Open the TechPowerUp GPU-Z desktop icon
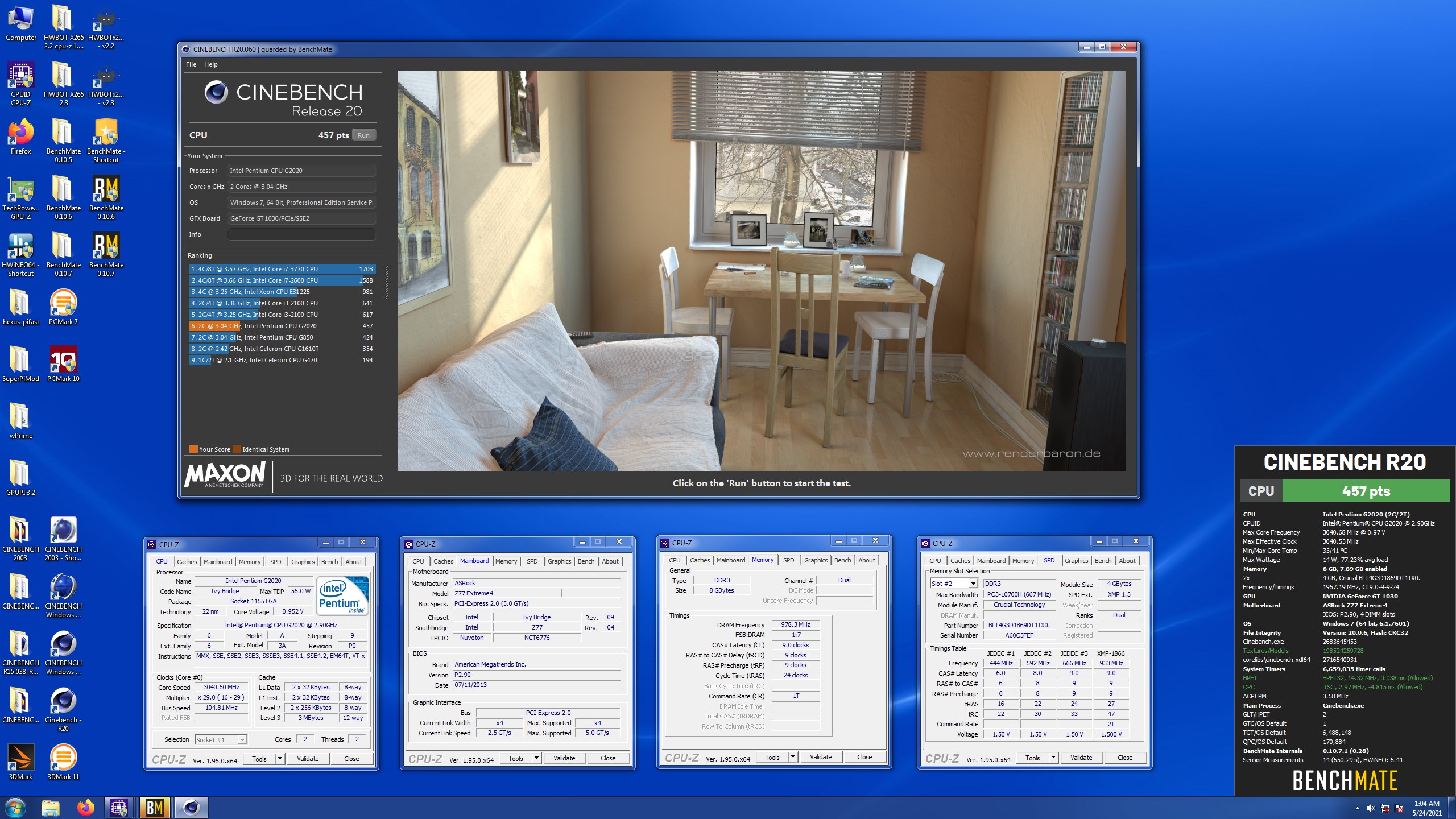This screenshot has height=819, width=1456. tap(20, 197)
